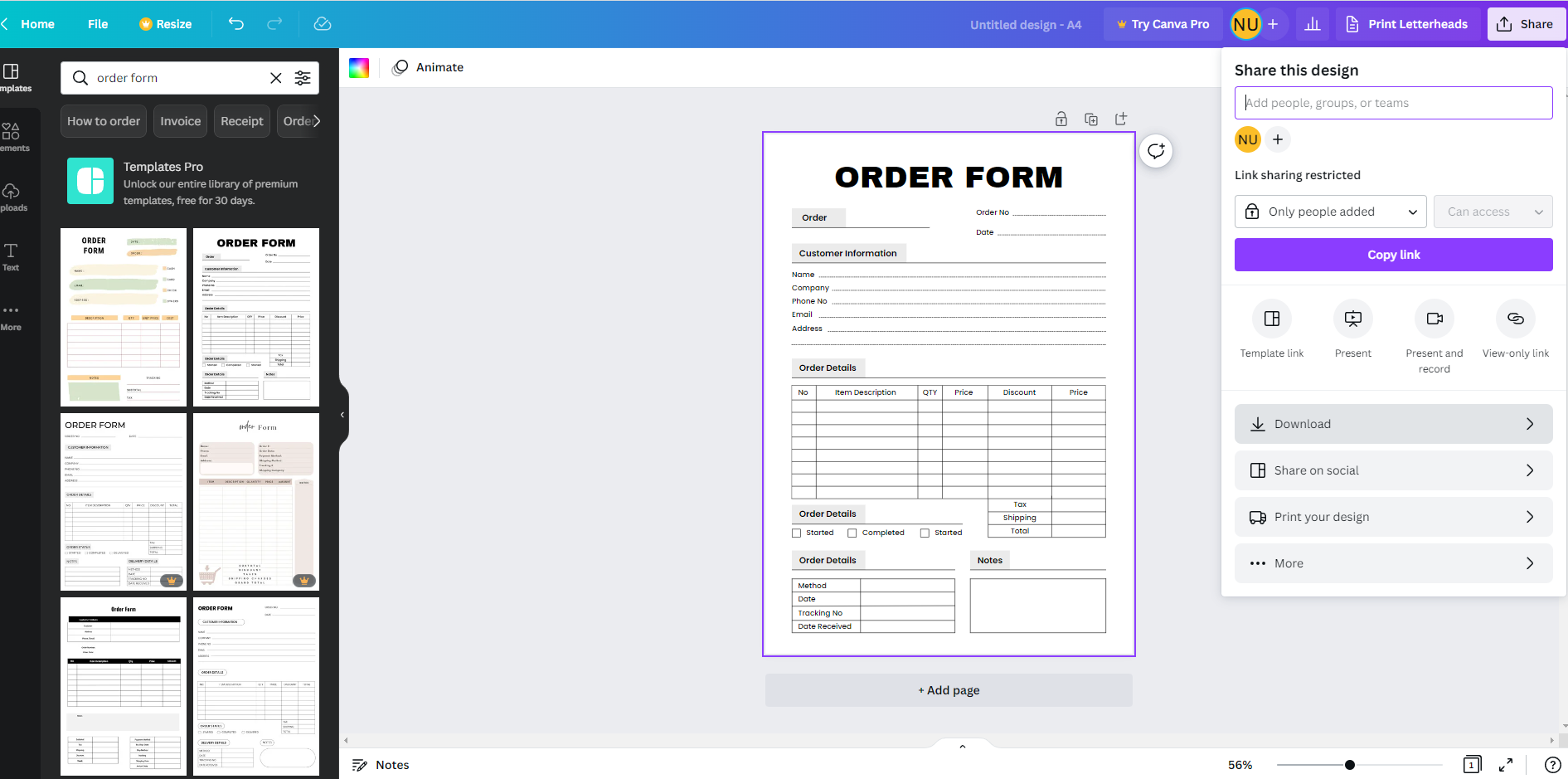Click Add page below the canvas
The height and width of the screenshot is (779, 1568).
[x=948, y=689]
